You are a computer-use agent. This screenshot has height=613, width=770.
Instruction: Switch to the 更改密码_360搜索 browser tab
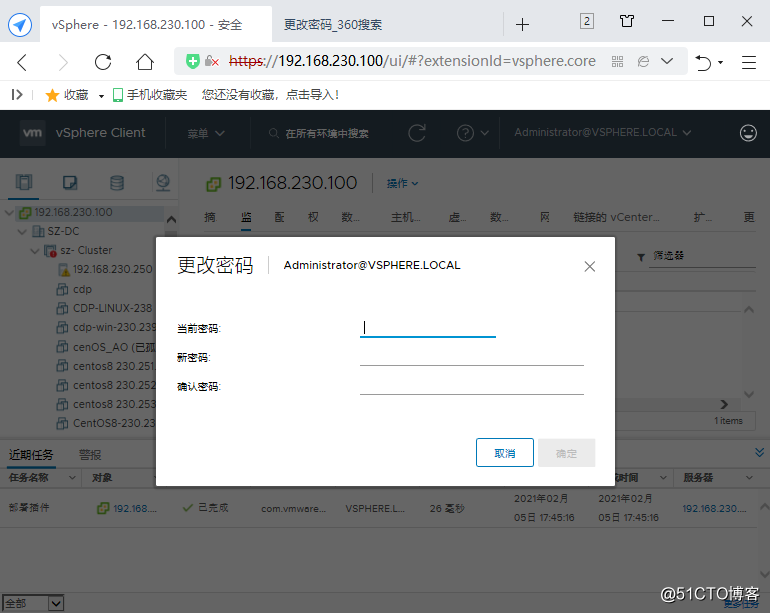[x=333, y=25]
